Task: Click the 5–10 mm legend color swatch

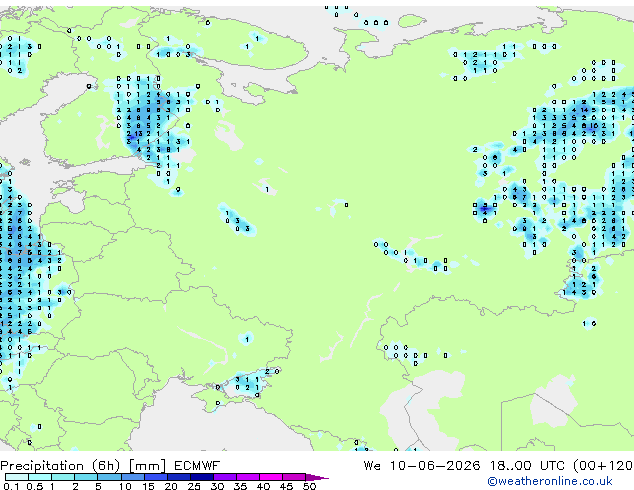Action: [109, 477]
